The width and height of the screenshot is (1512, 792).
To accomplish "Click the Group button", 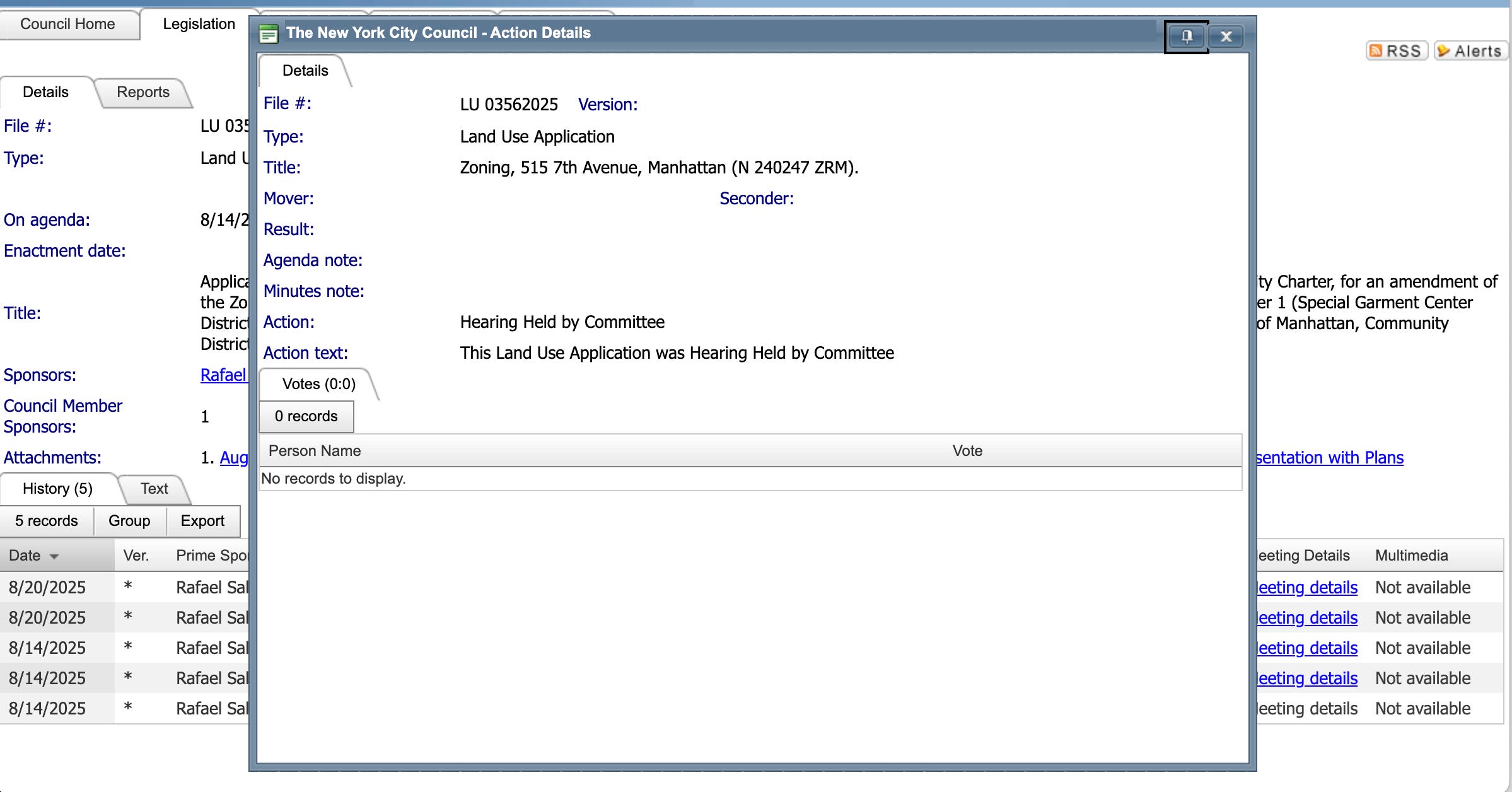I will pos(129,521).
